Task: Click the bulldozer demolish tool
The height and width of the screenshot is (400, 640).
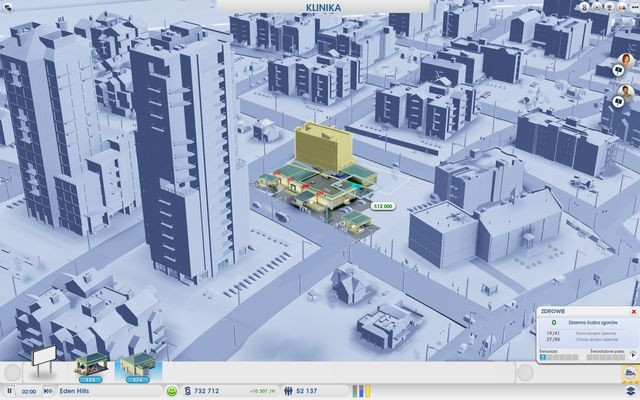Action: [x=631, y=372]
